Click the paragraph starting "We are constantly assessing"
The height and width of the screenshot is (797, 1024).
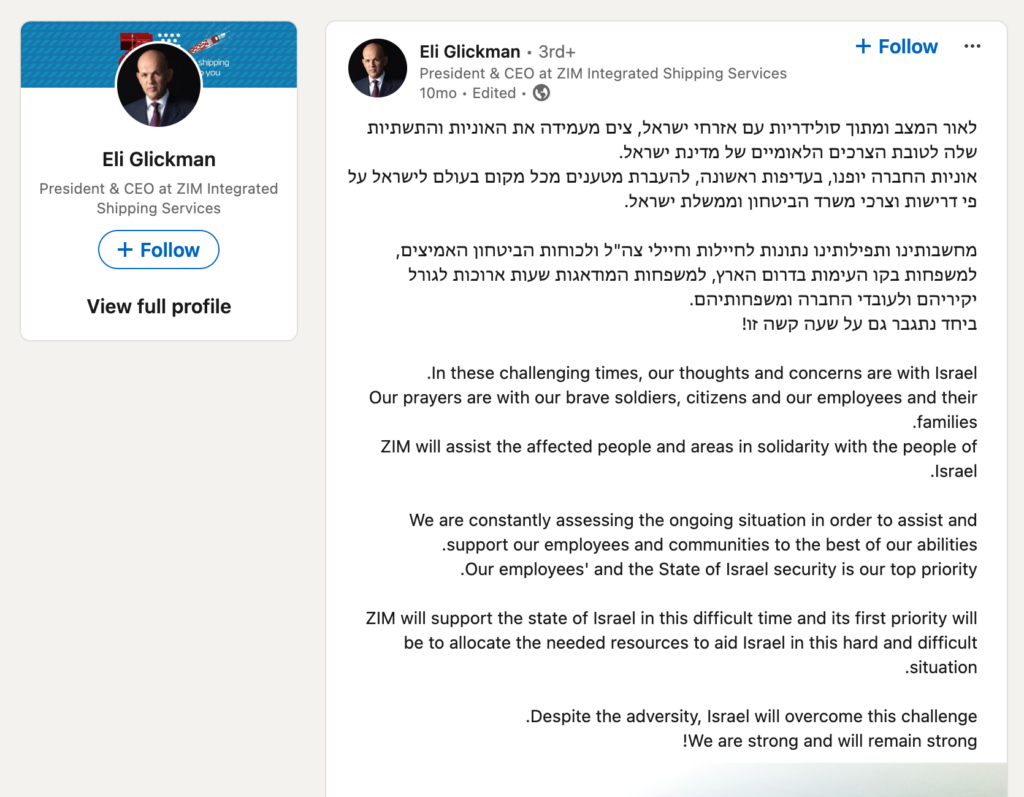point(693,545)
